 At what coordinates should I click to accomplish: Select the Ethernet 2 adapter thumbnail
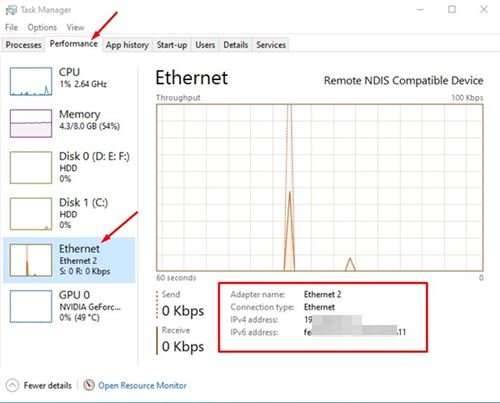(x=31, y=260)
